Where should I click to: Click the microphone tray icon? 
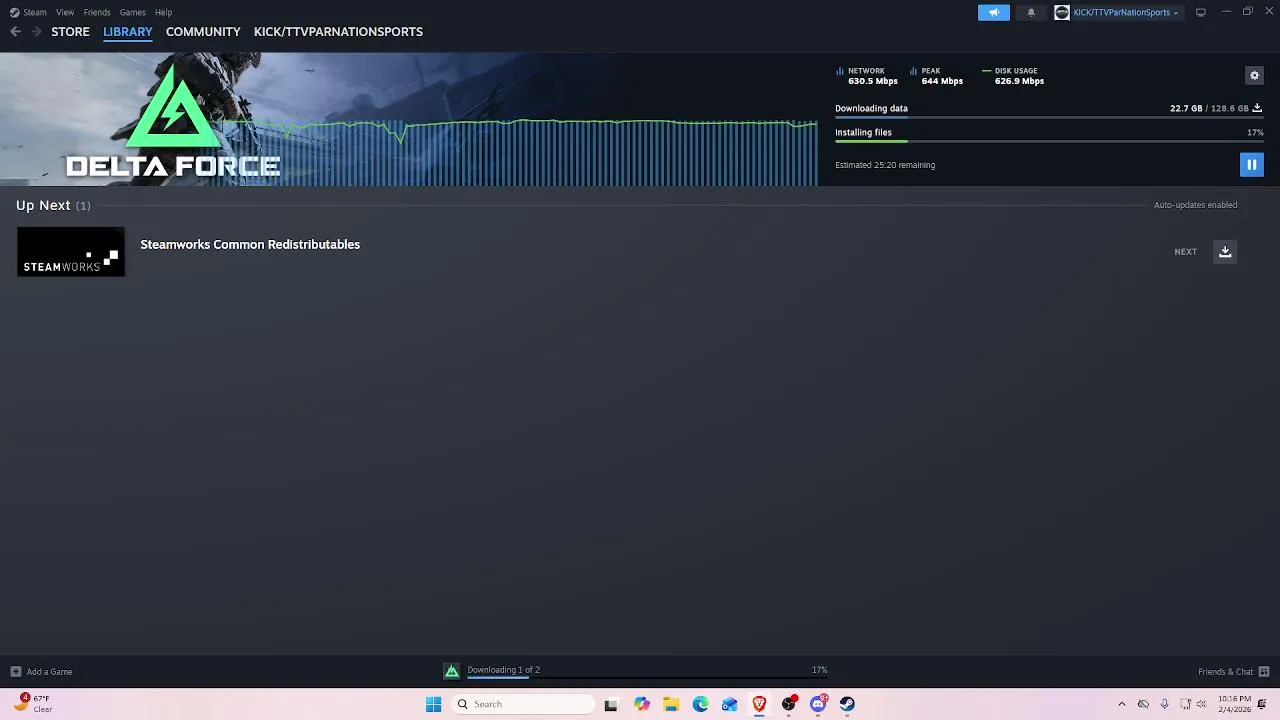(1164, 704)
